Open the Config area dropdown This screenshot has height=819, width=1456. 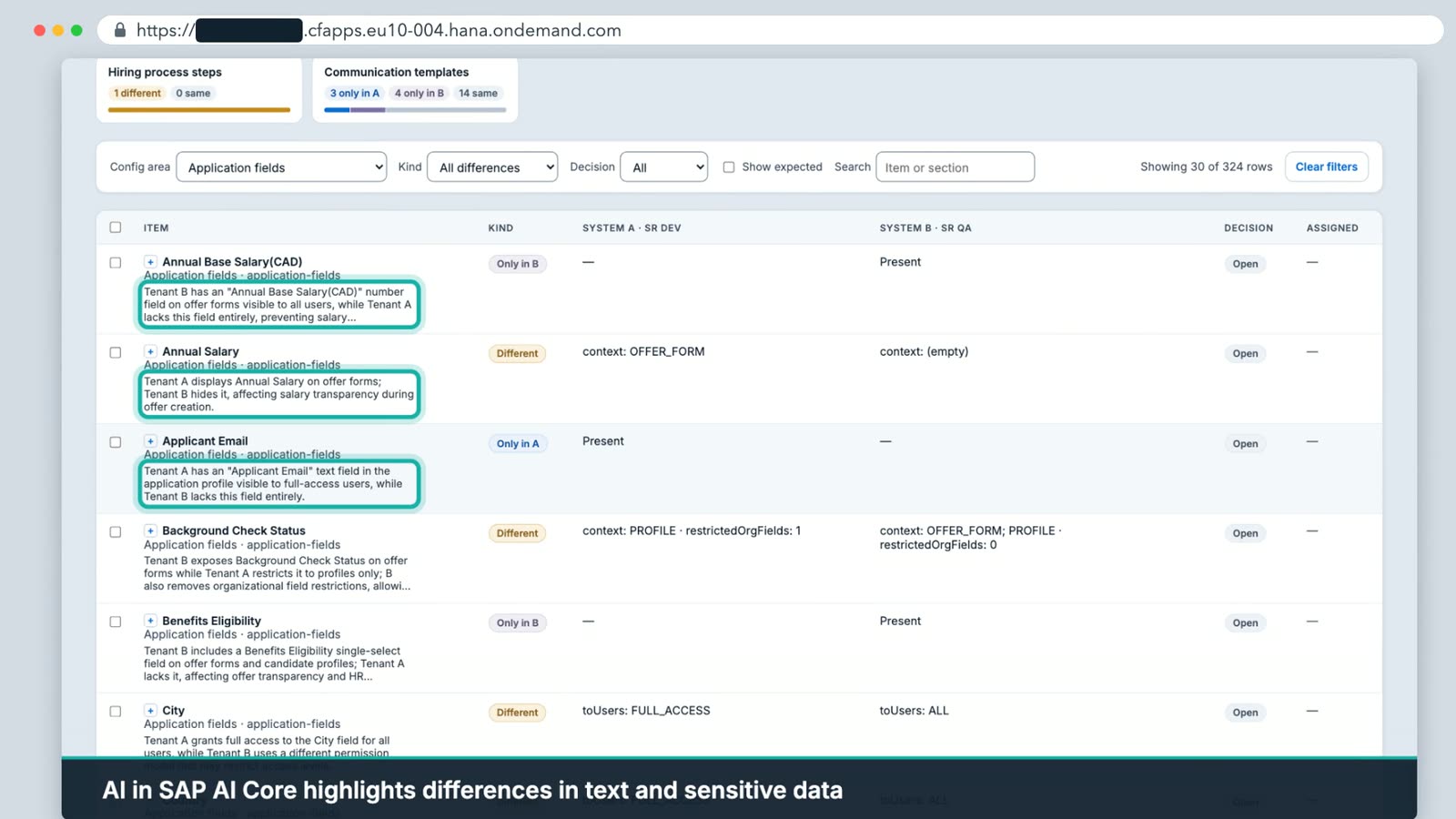point(281,167)
